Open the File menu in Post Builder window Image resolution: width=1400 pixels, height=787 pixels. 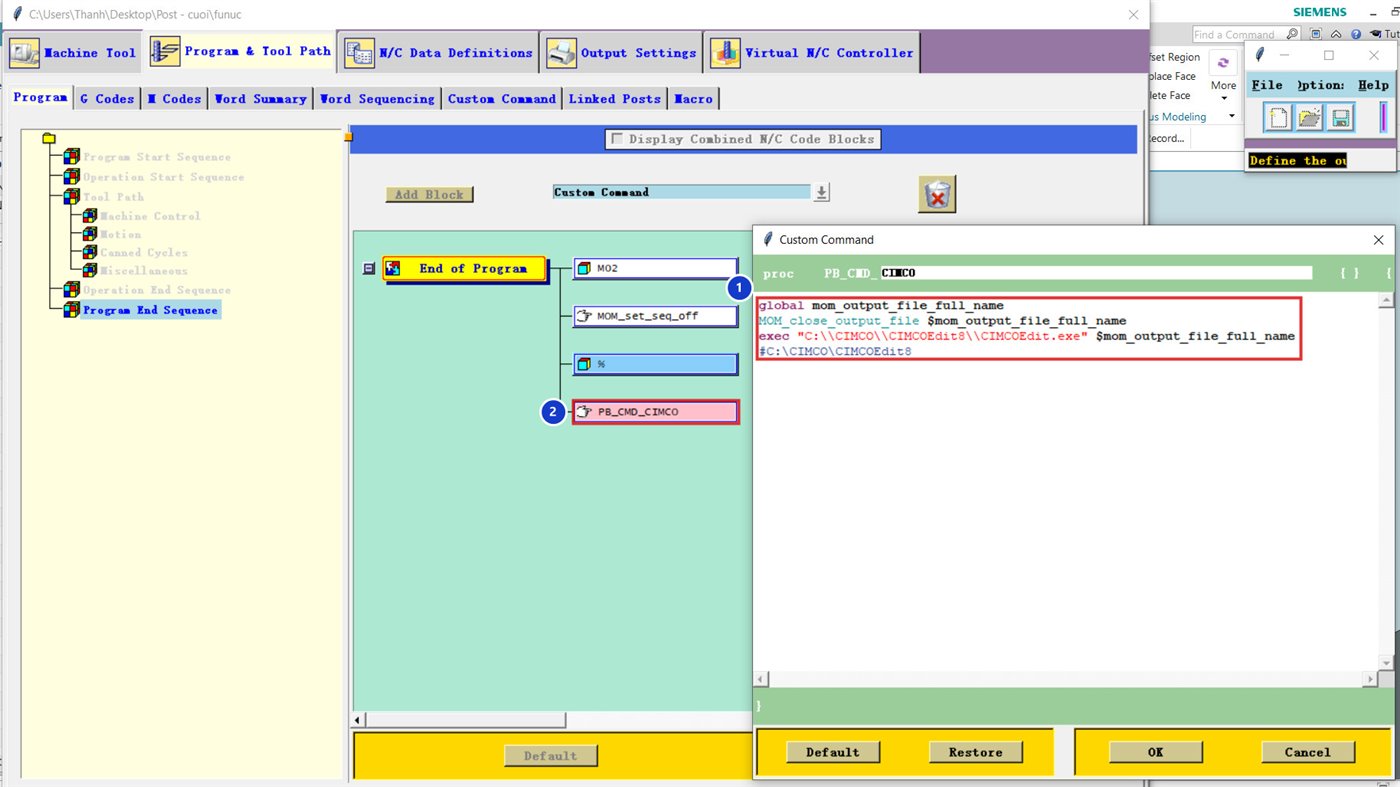(x=1267, y=85)
